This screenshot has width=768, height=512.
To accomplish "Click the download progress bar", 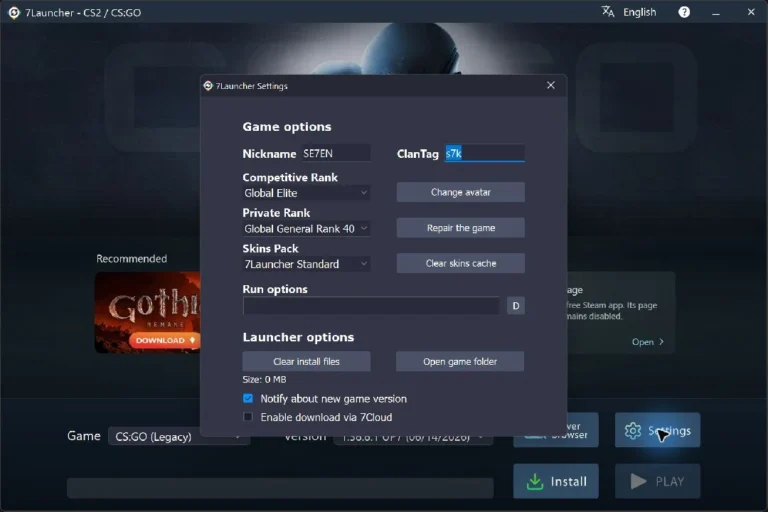I will 280,488.
